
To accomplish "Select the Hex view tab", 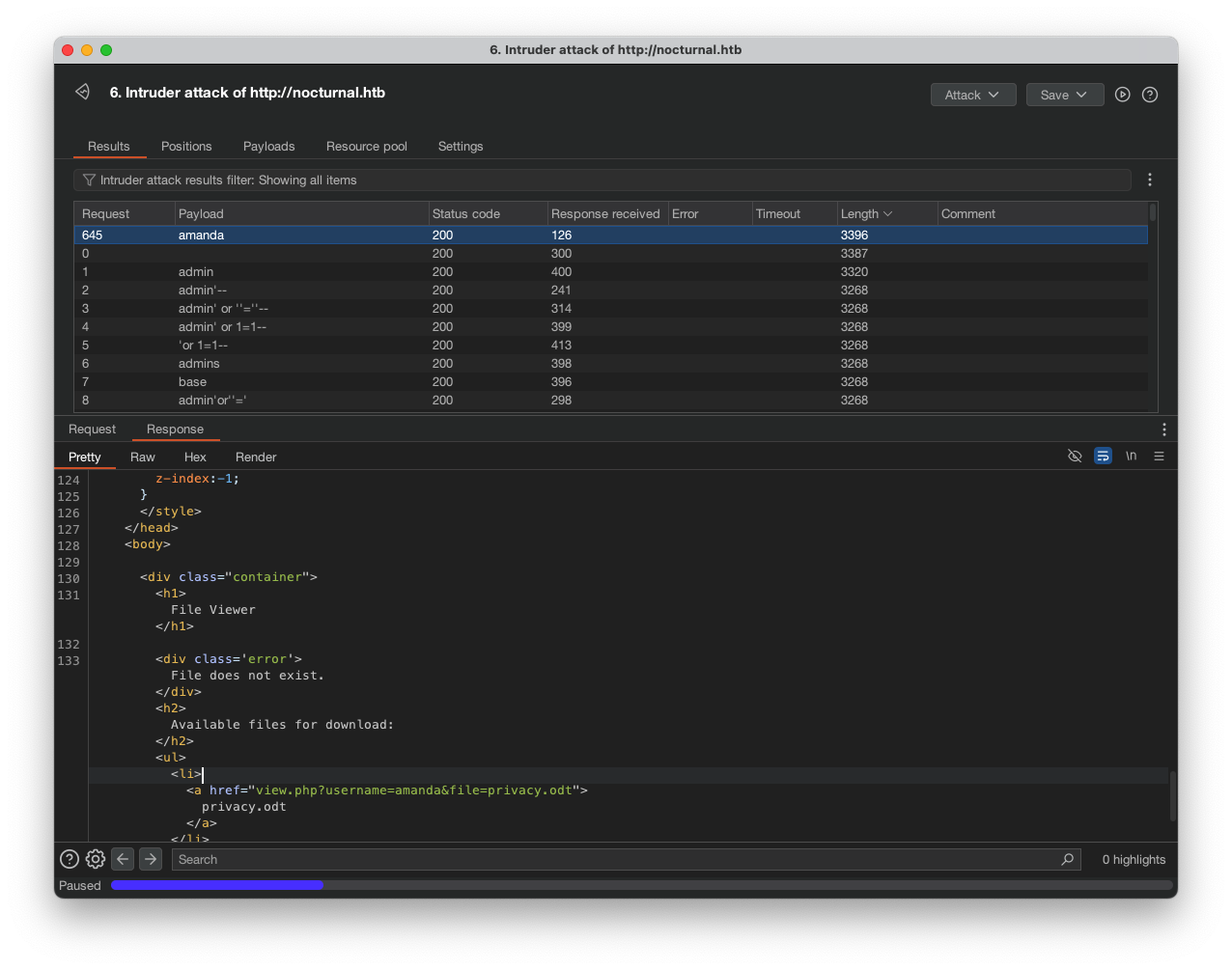I will click(195, 457).
